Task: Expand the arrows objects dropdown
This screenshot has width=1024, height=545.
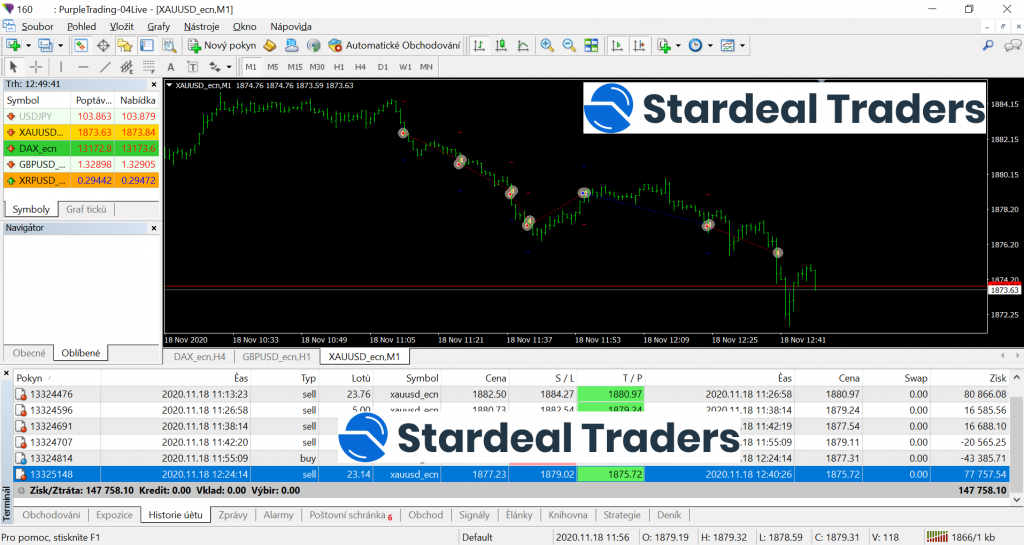Action: (x=229, y=67)
